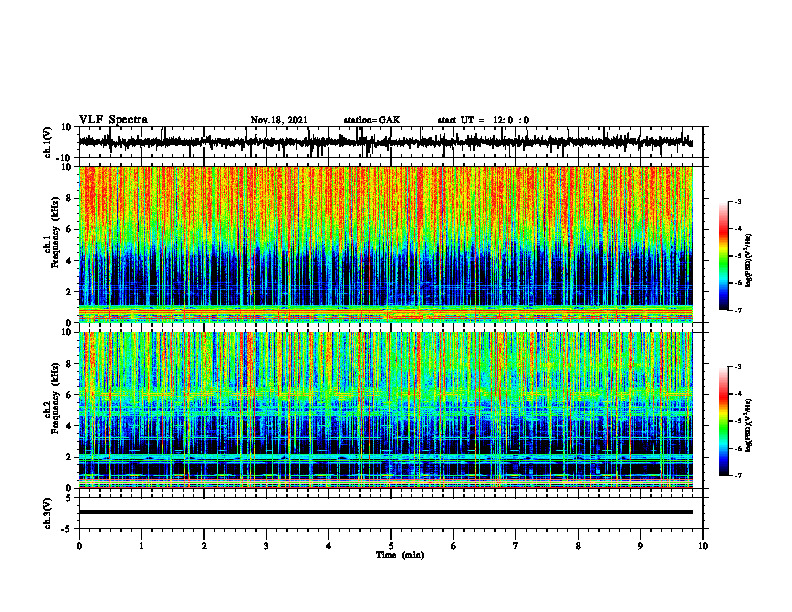Select the ch.2 "Frequency (kHz)" axis label
The width and height of the screenshot is (792, 612).
tap(55, 397)
